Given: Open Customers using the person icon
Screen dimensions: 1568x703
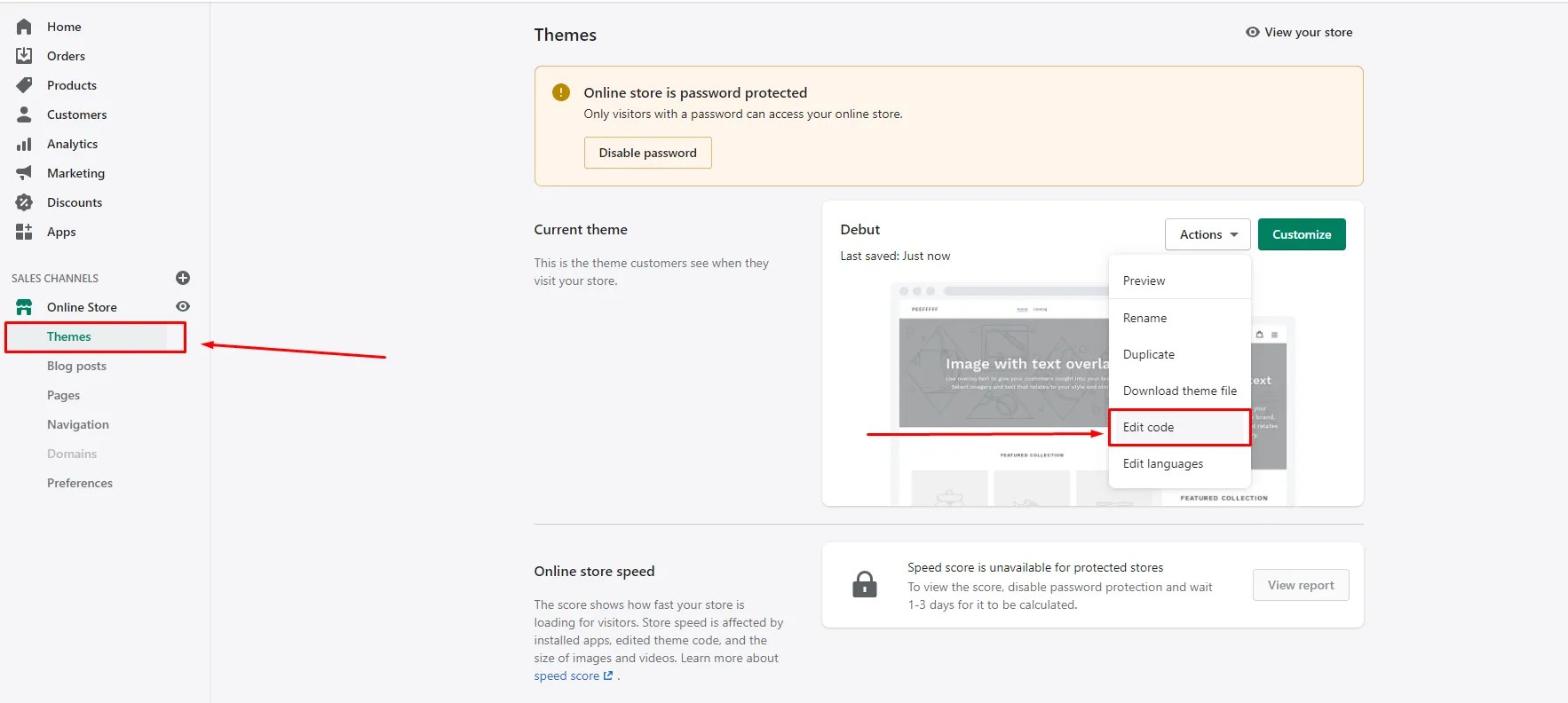Looking at the screenshot, I should pyautogui.click(x=24, y=115).
